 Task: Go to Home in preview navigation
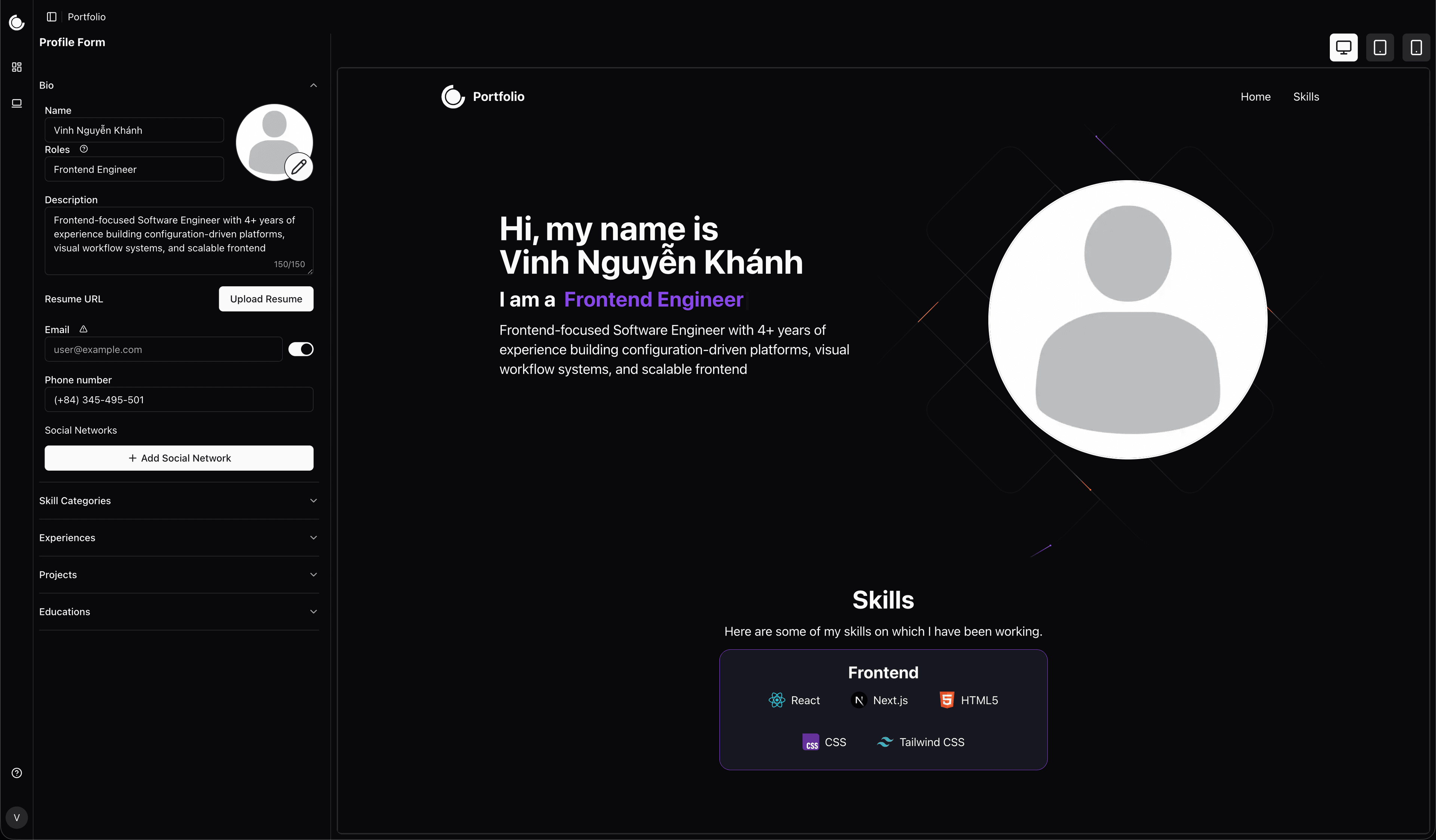tap(1255, 97)
